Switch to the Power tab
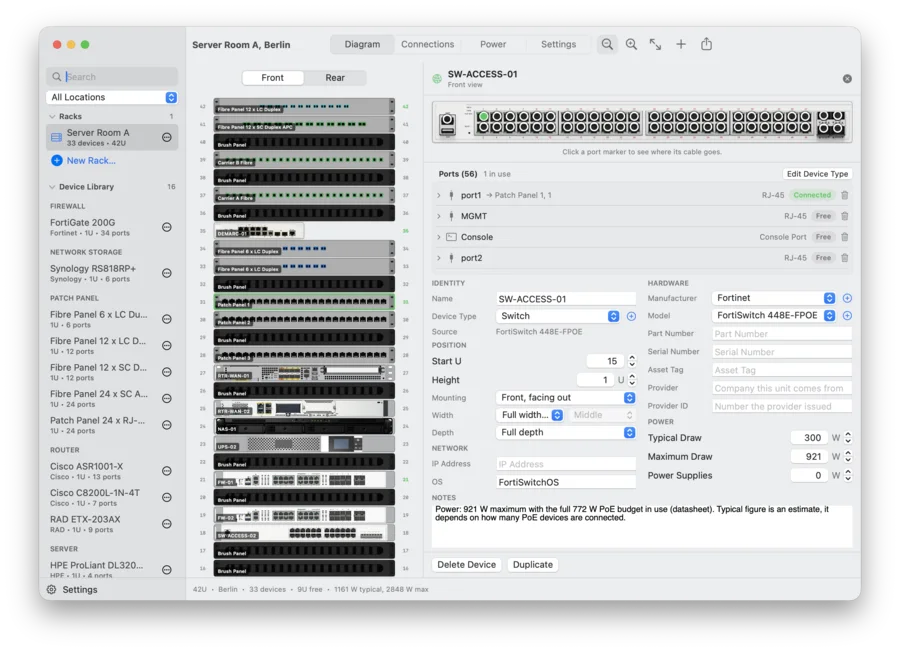 click(493, 44)
